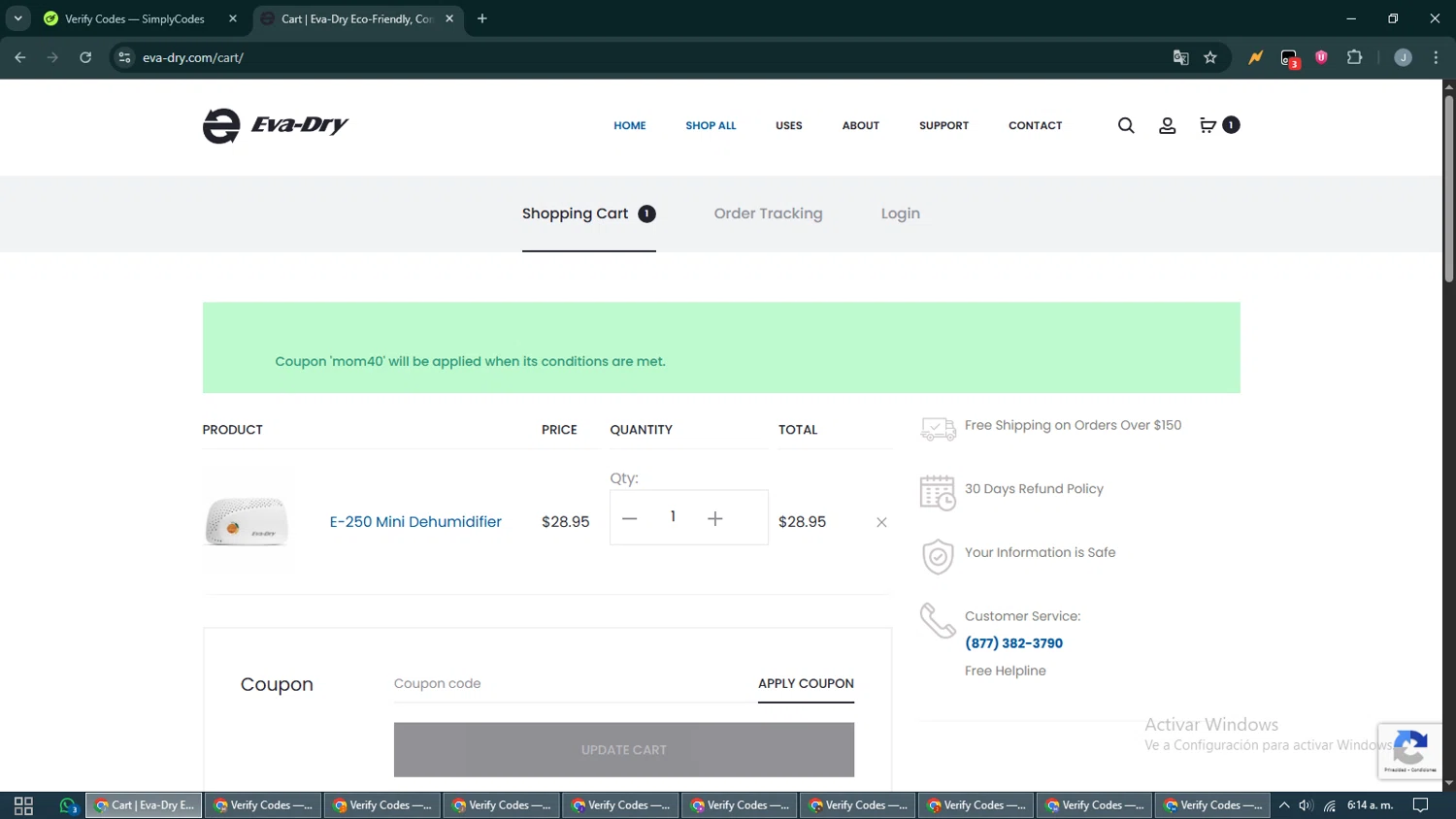The width and height of the screenshot is (1456, 819).
Task: Click the browser back arrow
Action: tap(20, 57)
